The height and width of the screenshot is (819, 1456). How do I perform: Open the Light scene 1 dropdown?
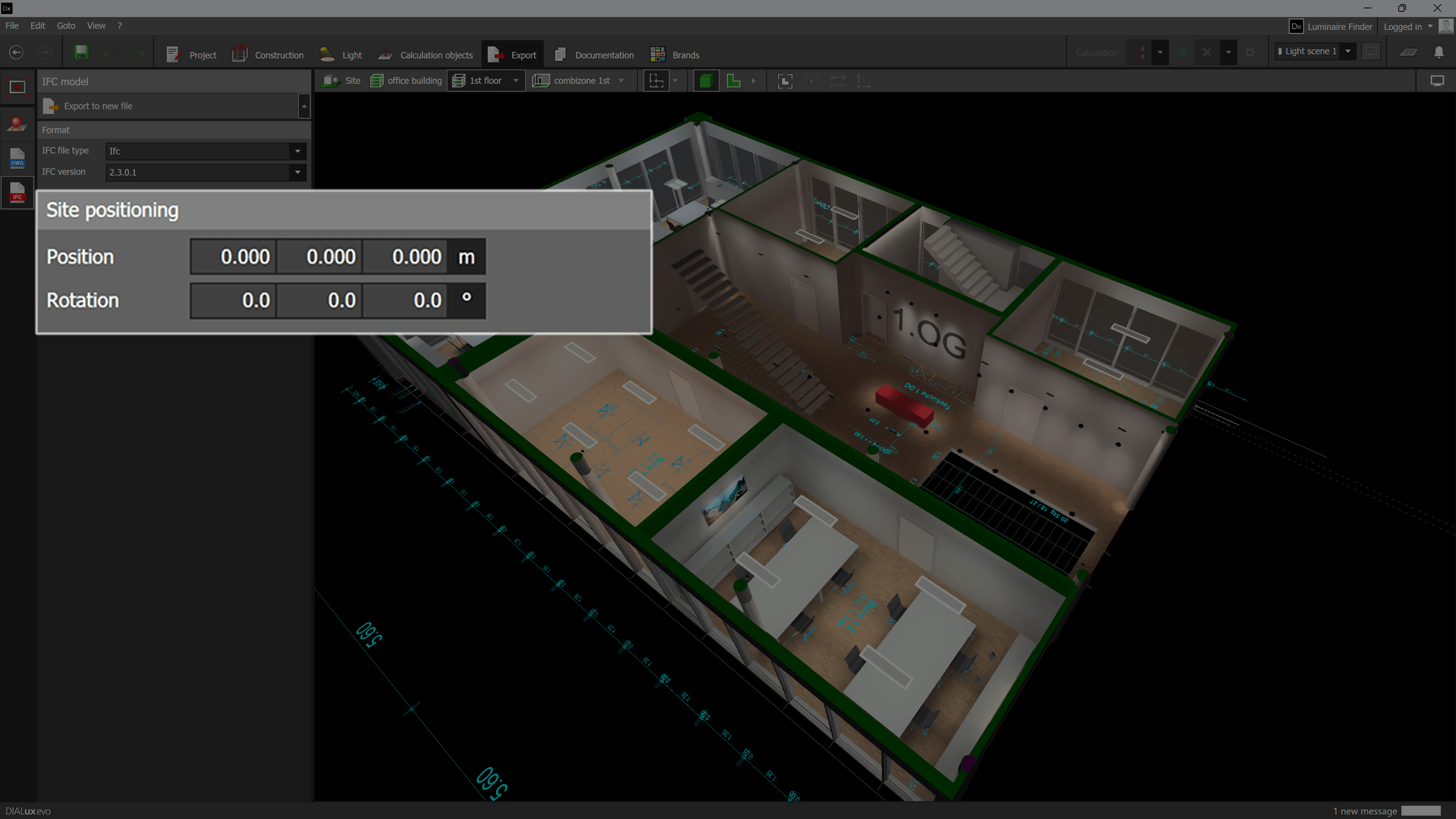[1347, 51]
